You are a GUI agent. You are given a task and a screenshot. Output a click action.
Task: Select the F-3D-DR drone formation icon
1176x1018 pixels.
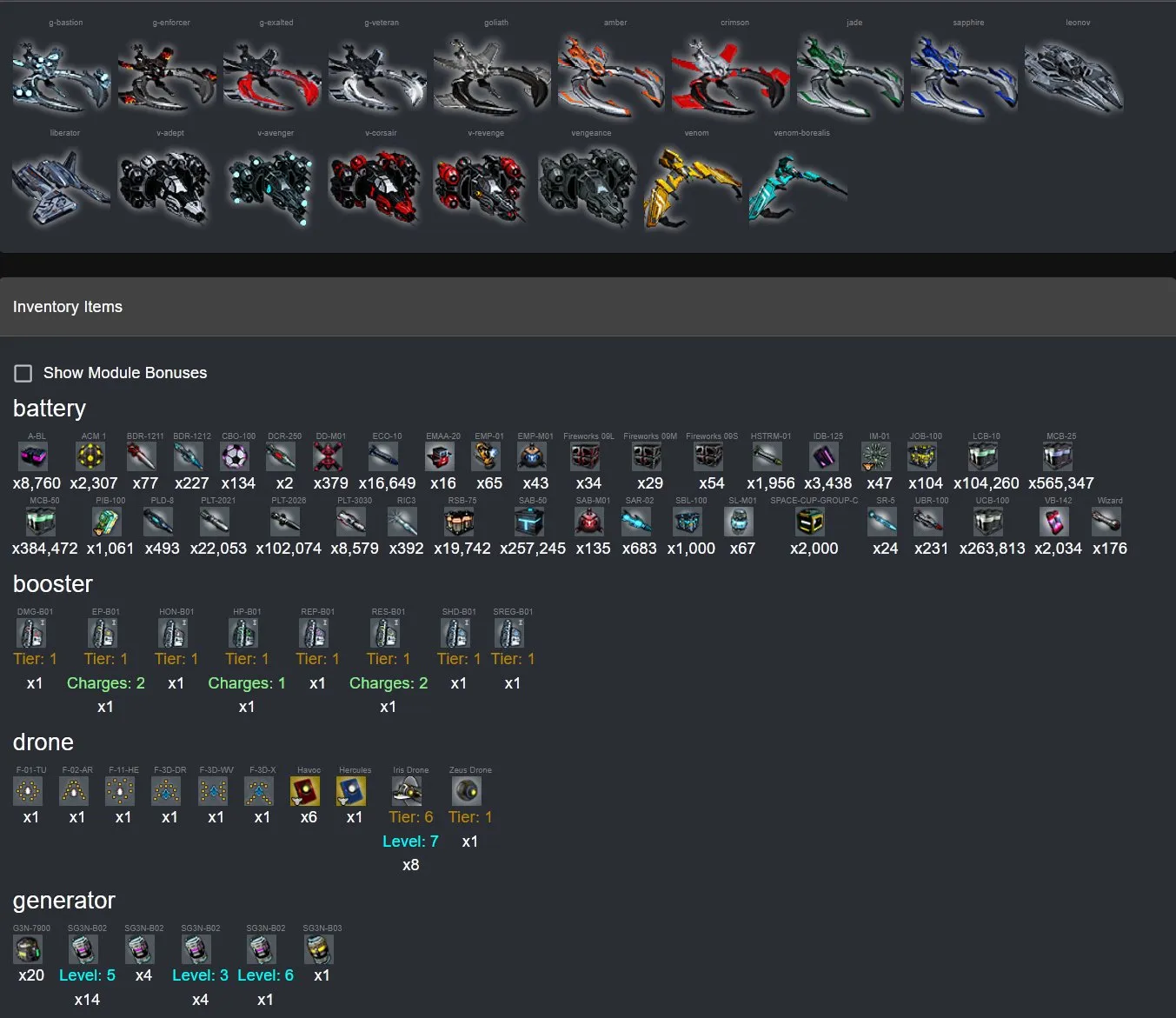(x=166, y=790)
